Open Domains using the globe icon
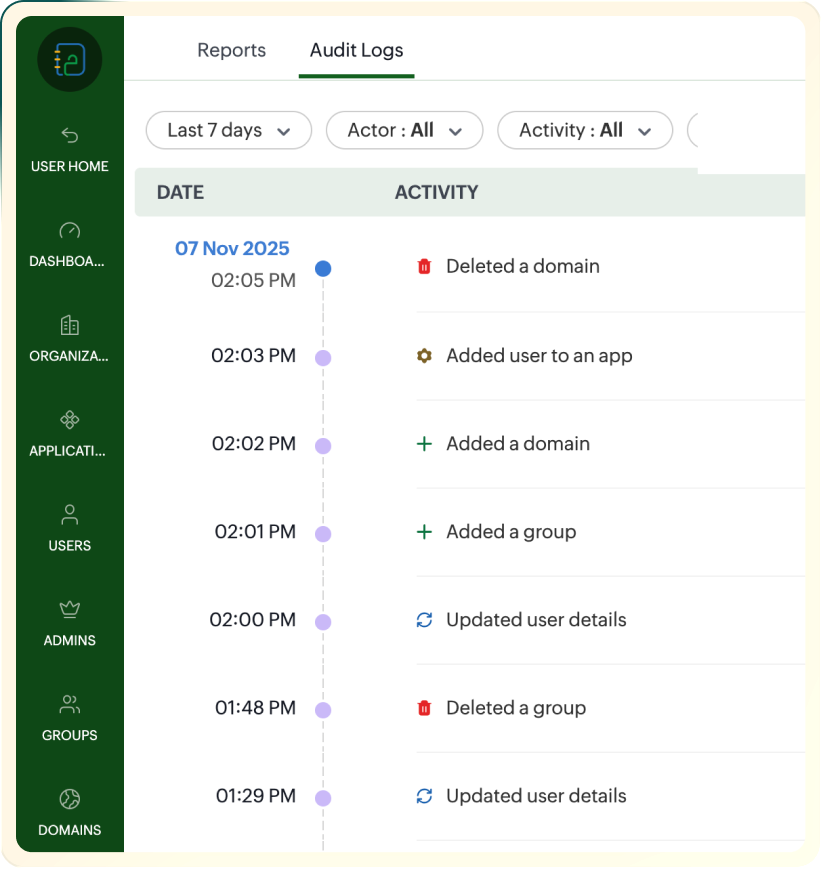The height and width of the screenshot is (869, 822). 68,799
